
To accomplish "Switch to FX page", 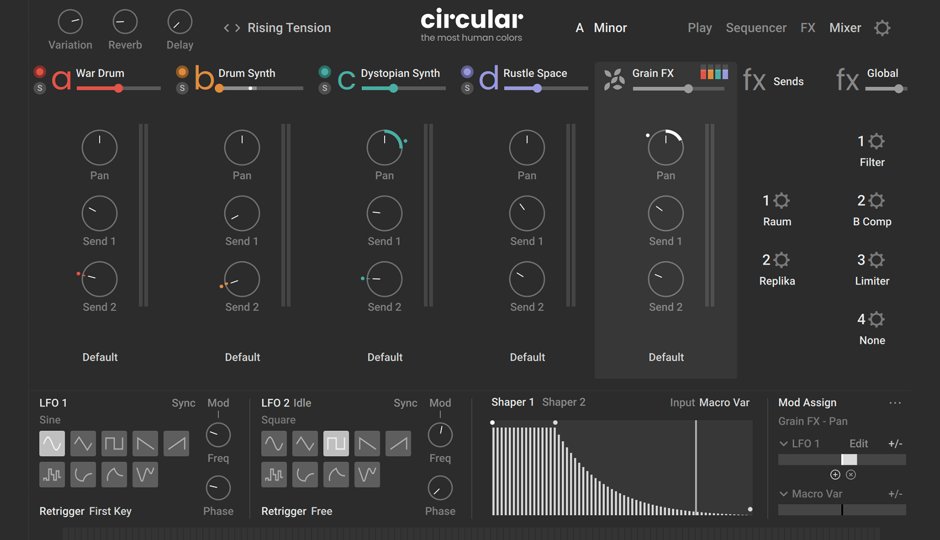I will [x=808, y=28].
